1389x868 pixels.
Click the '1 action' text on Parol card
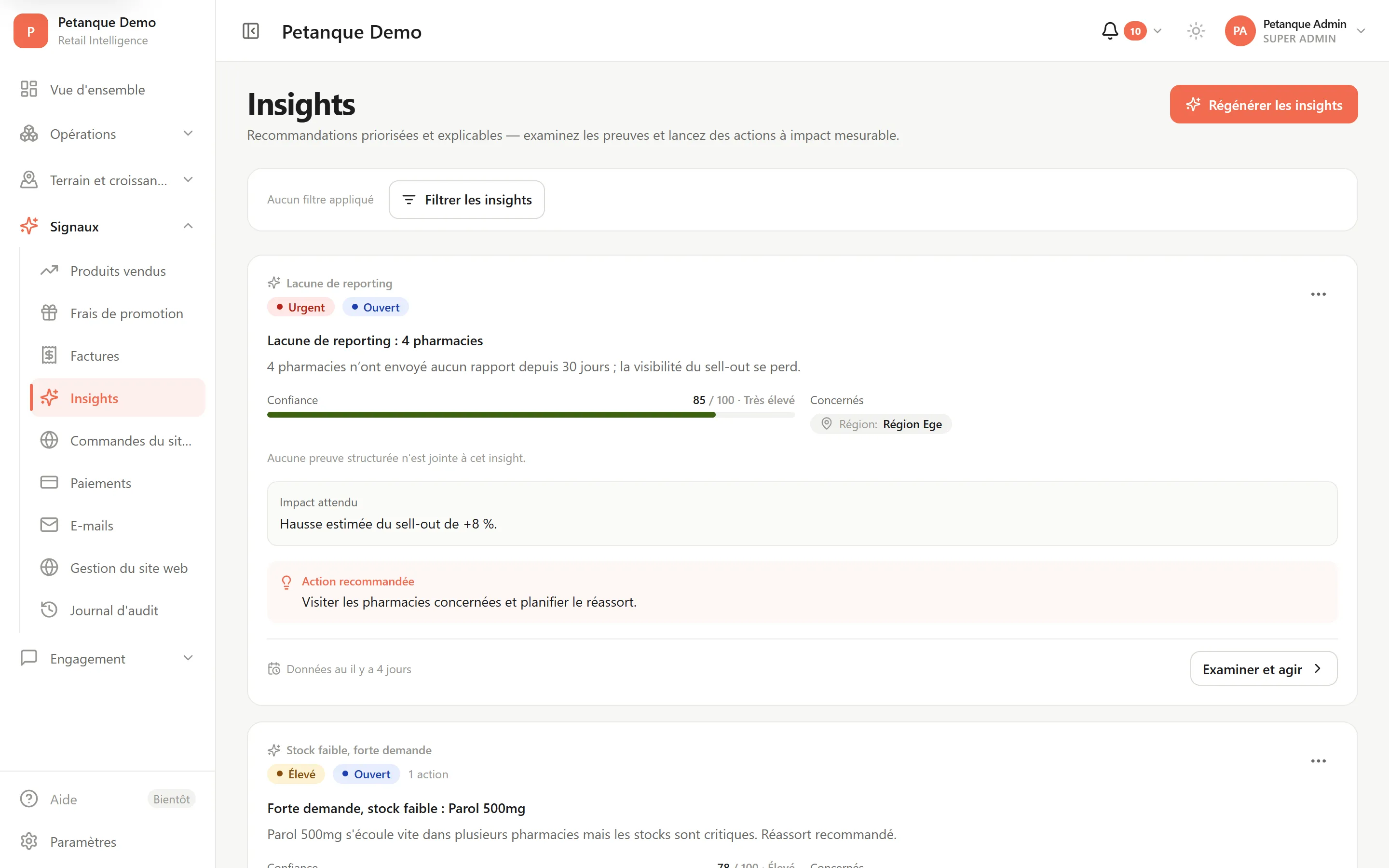[428, 774]
